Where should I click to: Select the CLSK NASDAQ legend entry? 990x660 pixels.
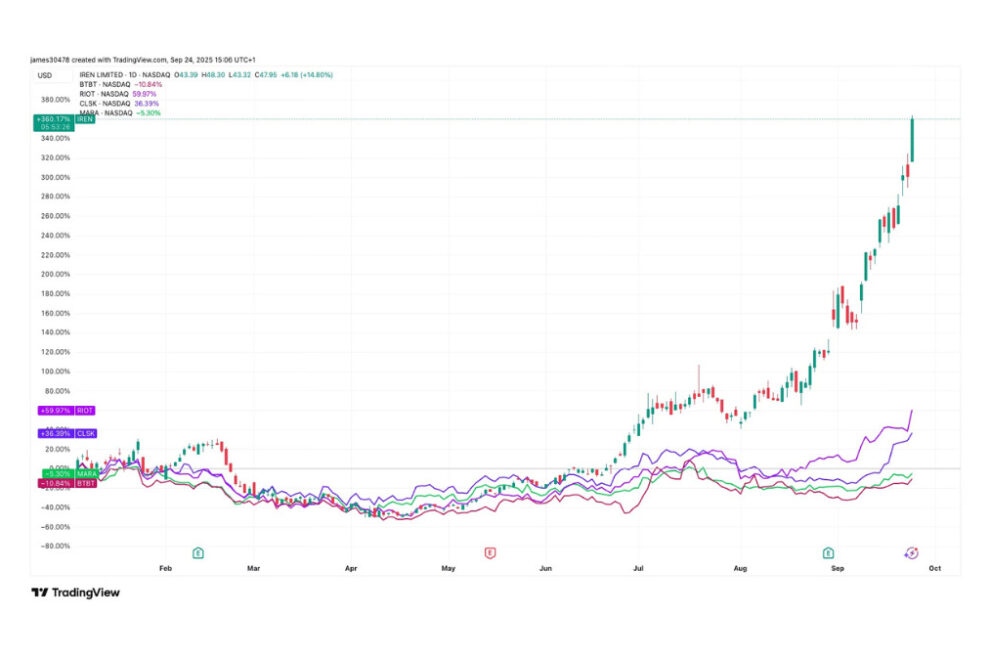pyautogui.click(x=104, y=103)
